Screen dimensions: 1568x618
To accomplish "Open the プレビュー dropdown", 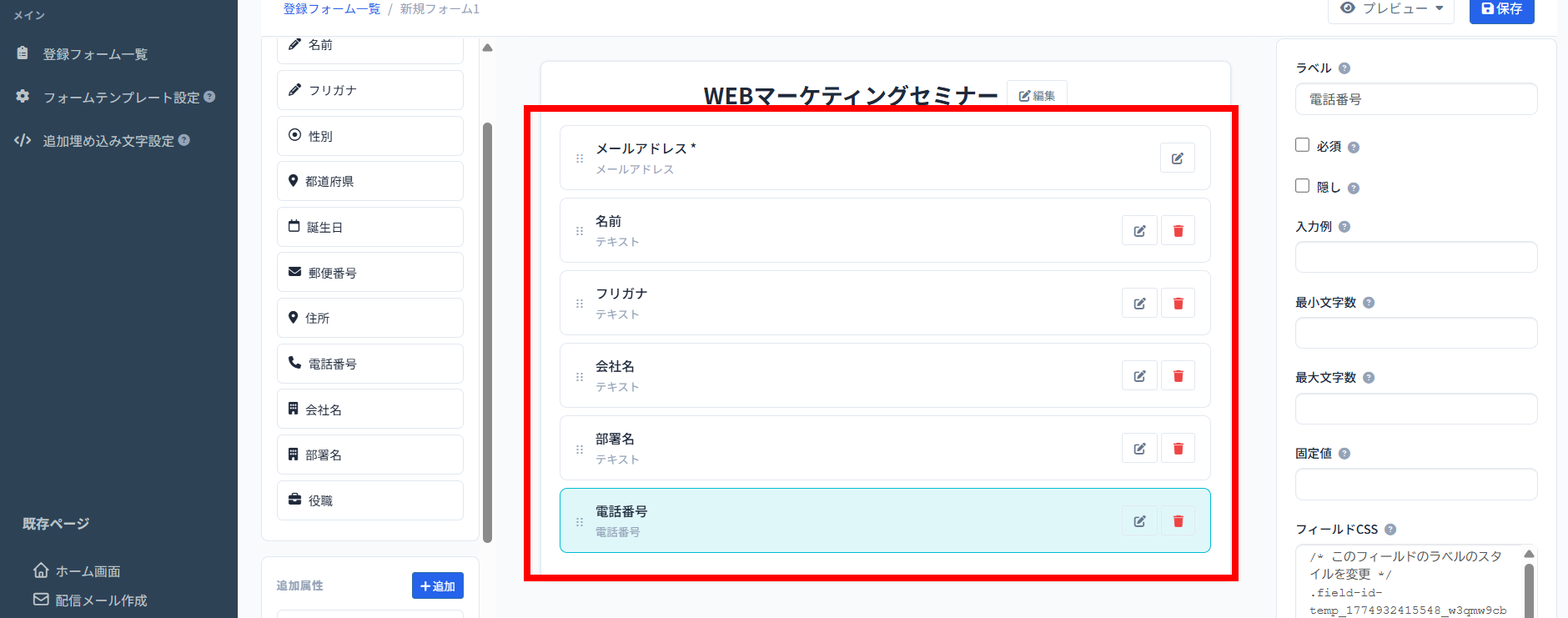I will click(1390, 9).
